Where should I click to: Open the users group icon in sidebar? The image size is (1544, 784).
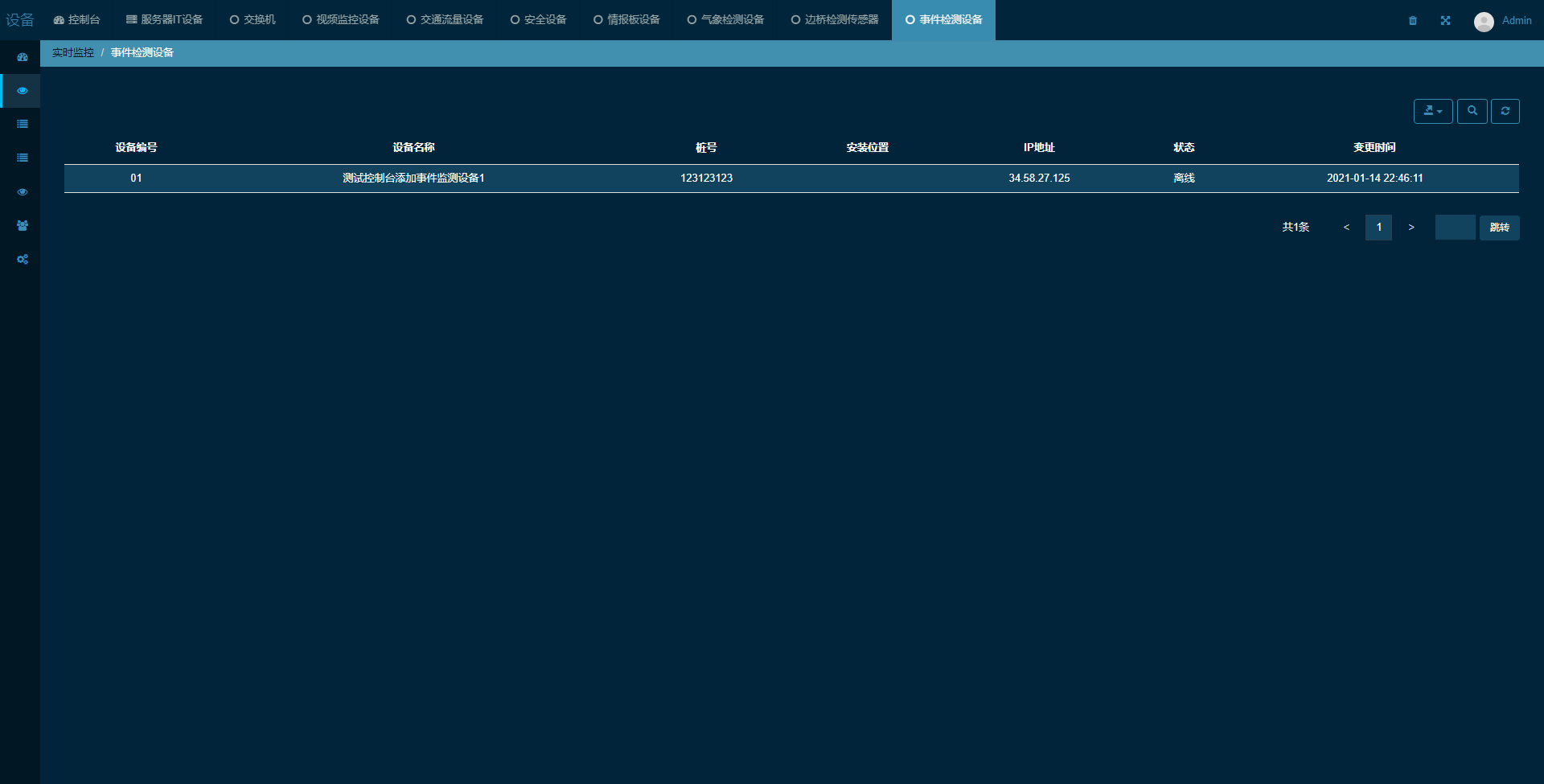23,226
